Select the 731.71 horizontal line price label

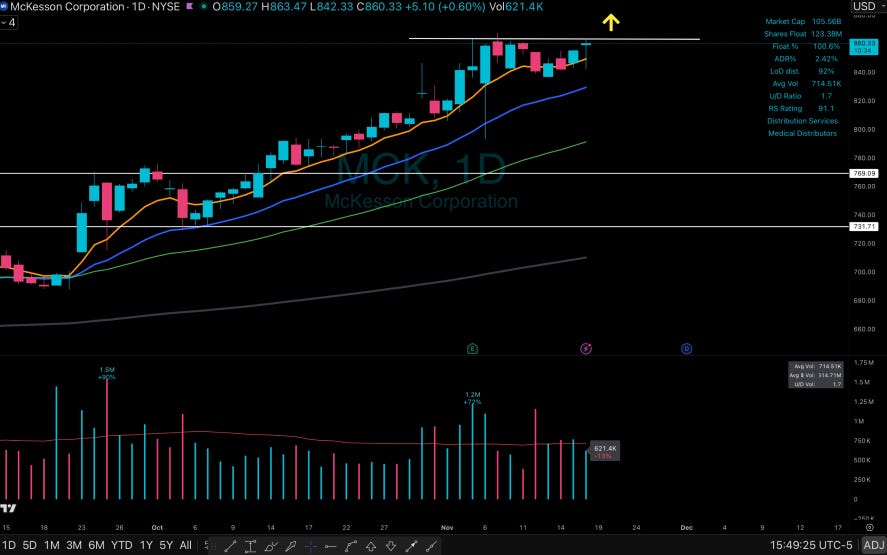click(x=864, y=226)
